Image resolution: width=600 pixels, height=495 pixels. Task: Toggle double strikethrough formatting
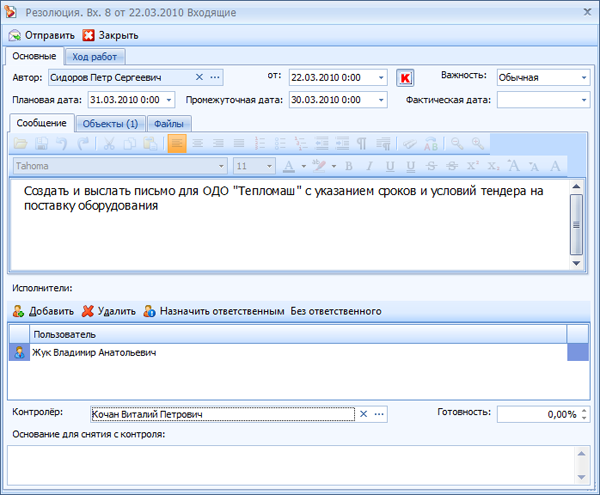point(452,166)
